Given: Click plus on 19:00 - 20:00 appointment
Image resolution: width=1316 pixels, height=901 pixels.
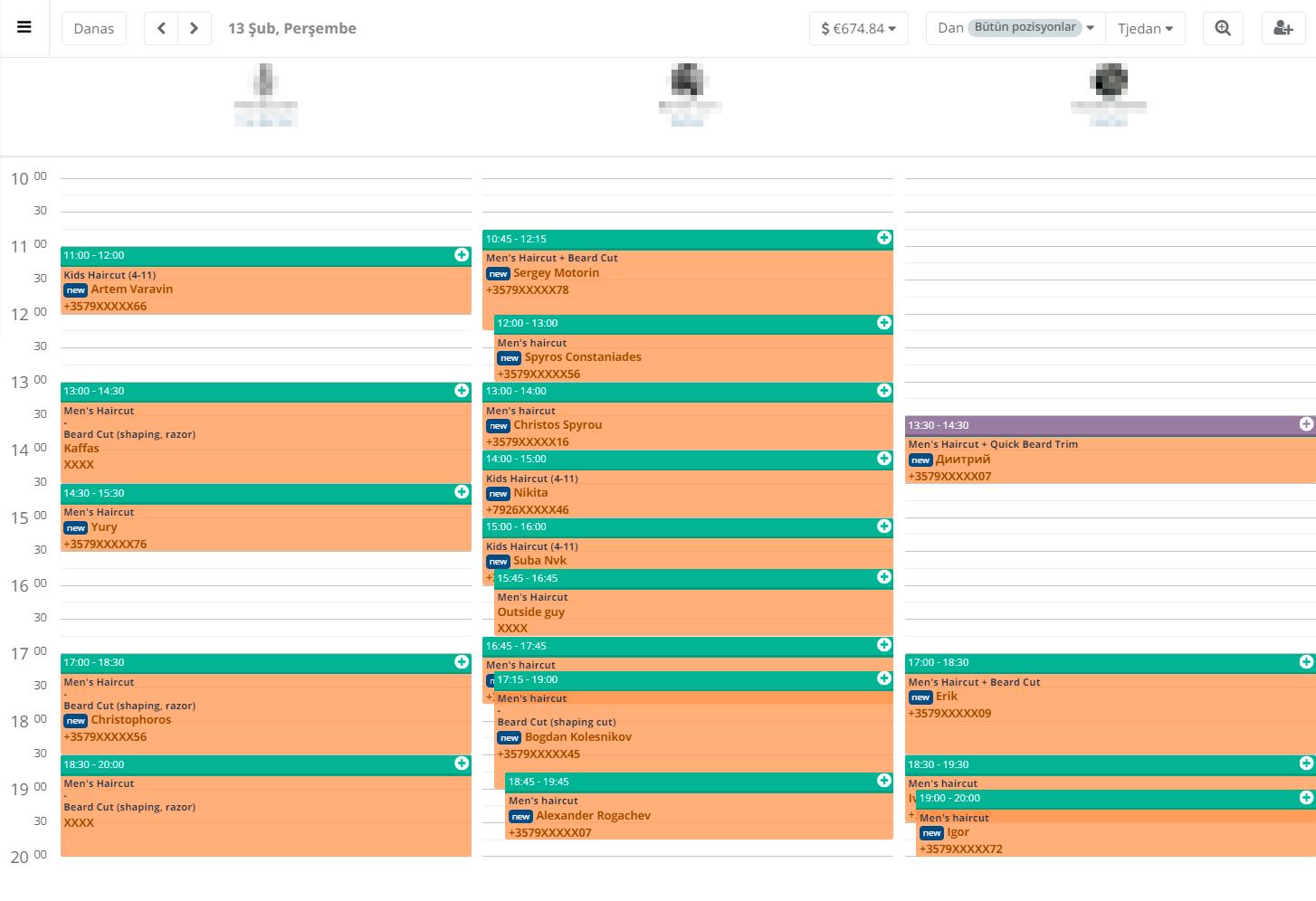Looking at the screenshot, I should [x=1306, y=798].
